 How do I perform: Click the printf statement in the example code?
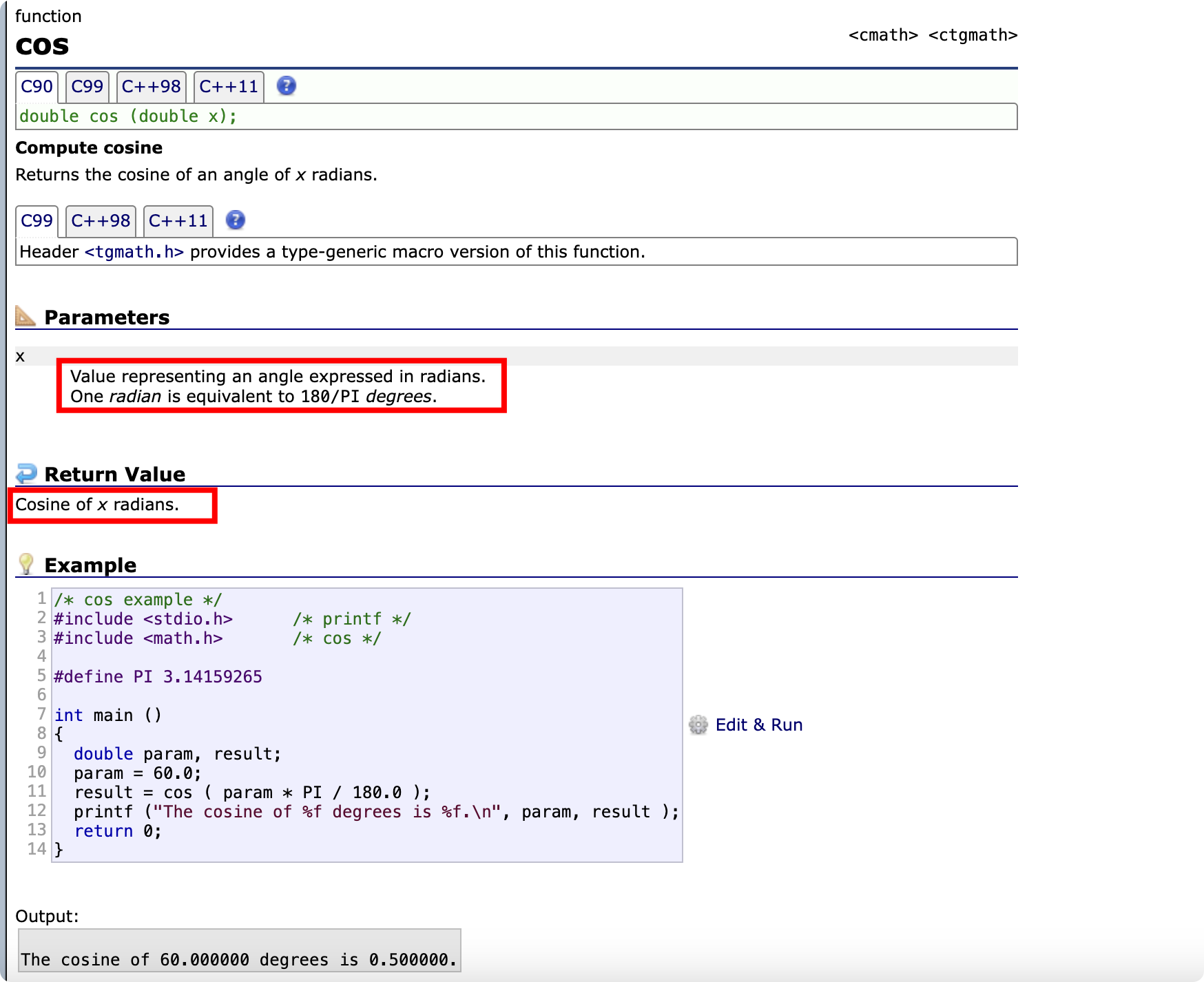[377, 812]
